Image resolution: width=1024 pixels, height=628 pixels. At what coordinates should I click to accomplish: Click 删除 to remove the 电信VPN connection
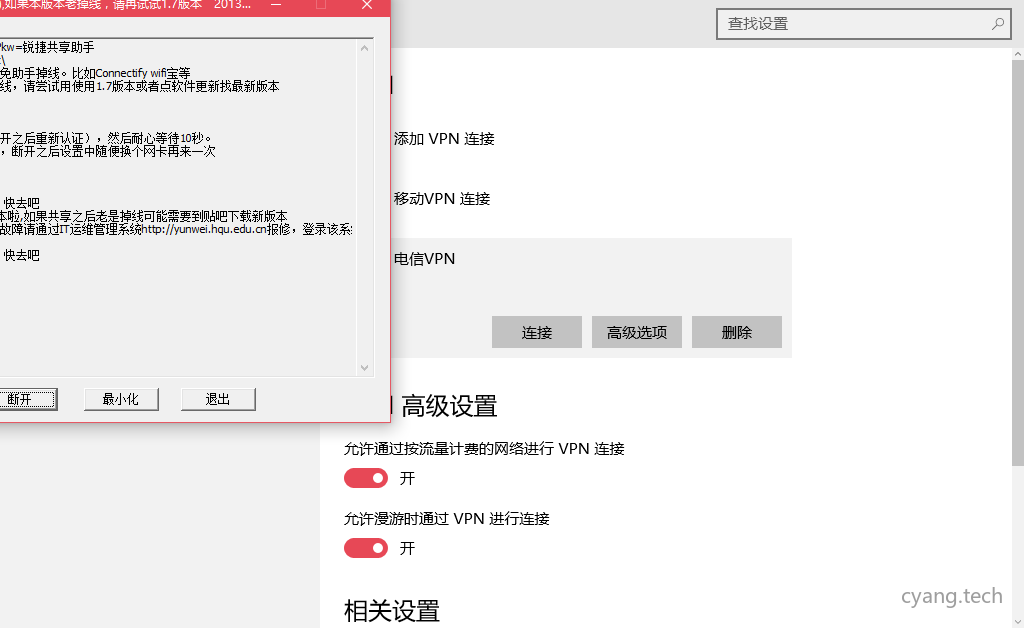click(x=736, y=331)
